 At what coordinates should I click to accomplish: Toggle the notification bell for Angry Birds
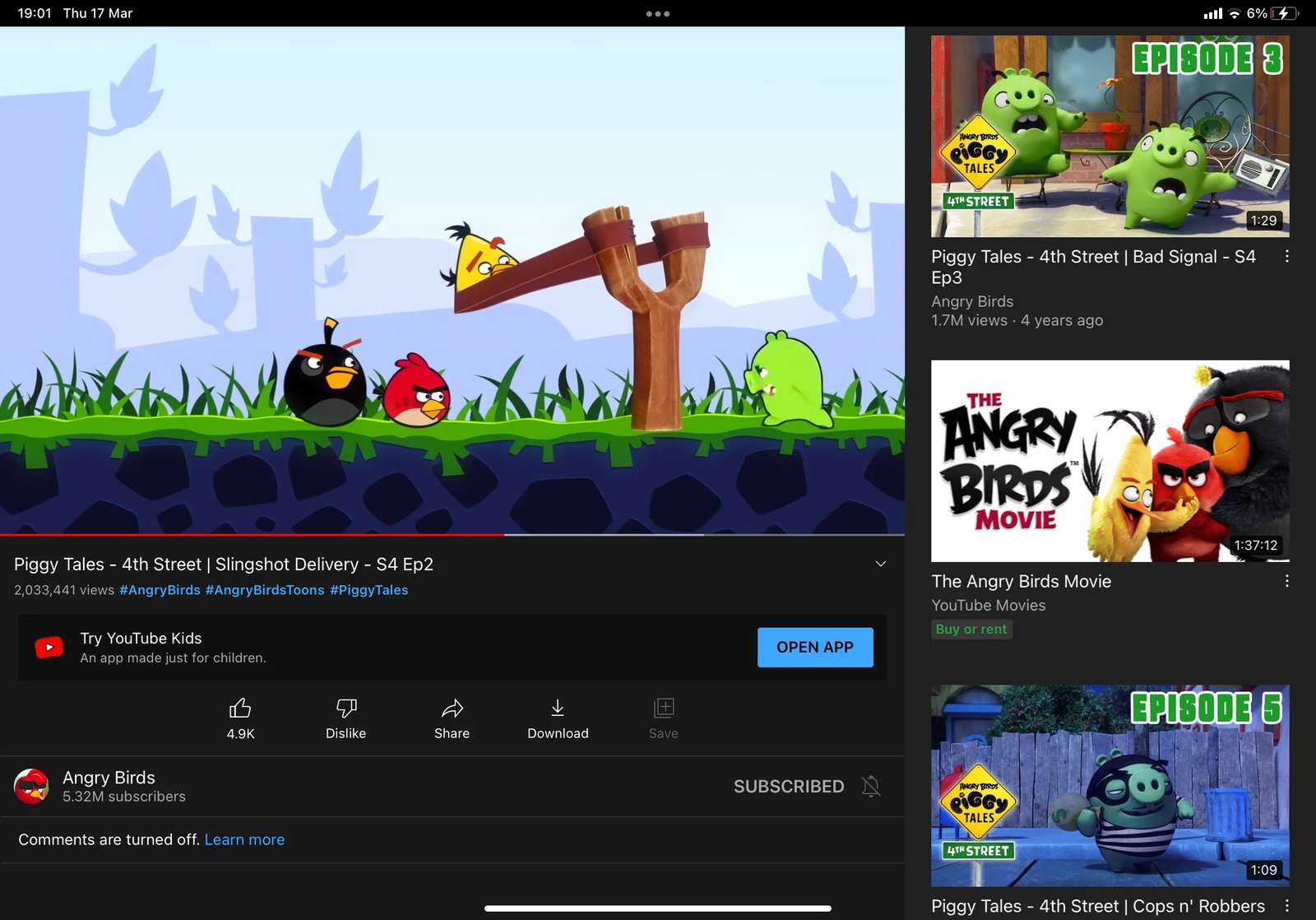click(x=871, y=786)
